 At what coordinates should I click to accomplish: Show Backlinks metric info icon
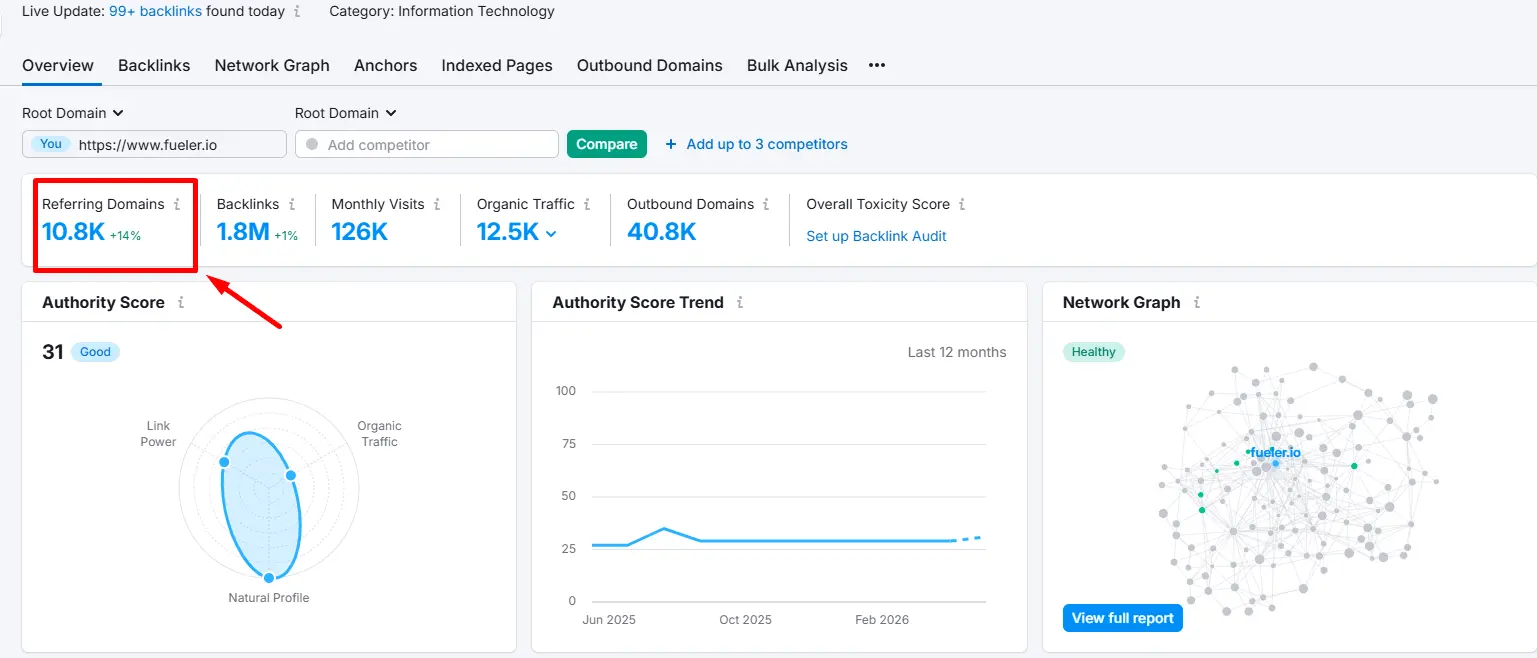click(292, 204)
